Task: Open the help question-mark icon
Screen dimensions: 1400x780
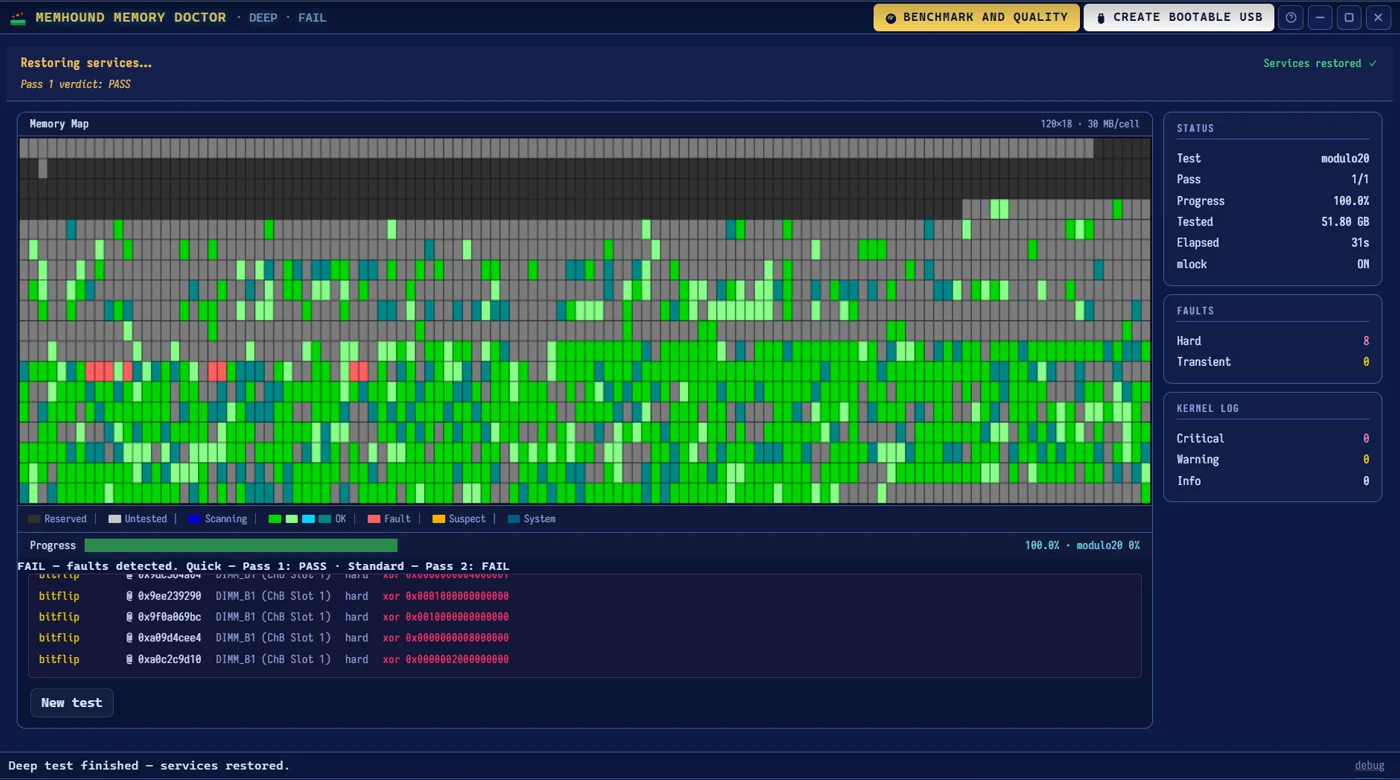Action: coord(1291,18)
